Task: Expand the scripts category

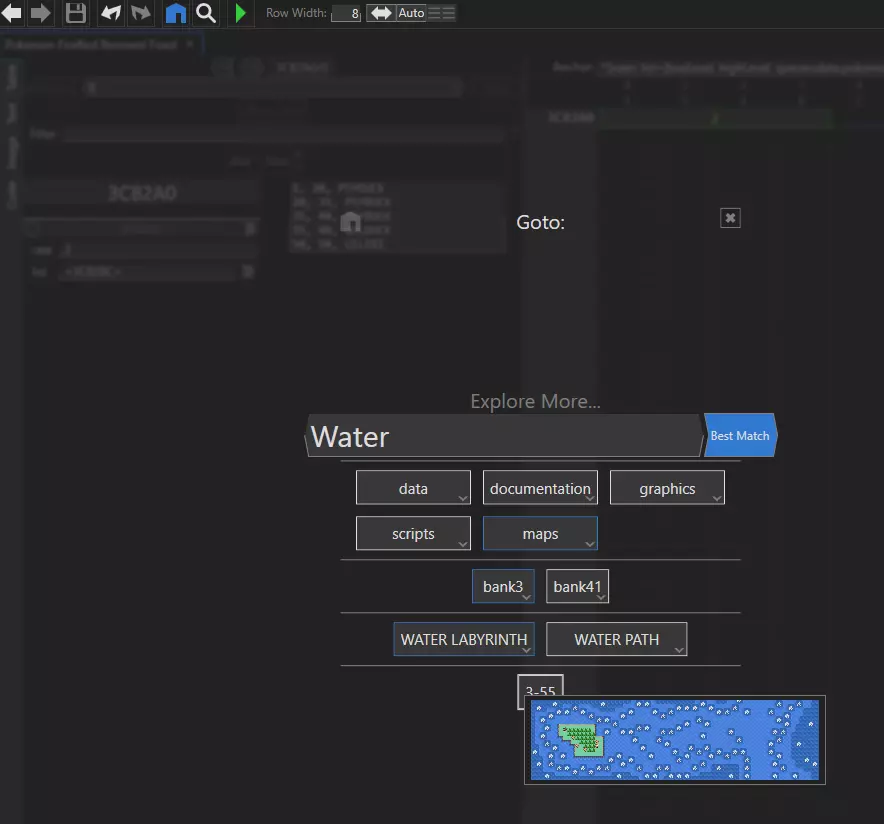Action: pyautogui.click(x=413, y=533)
